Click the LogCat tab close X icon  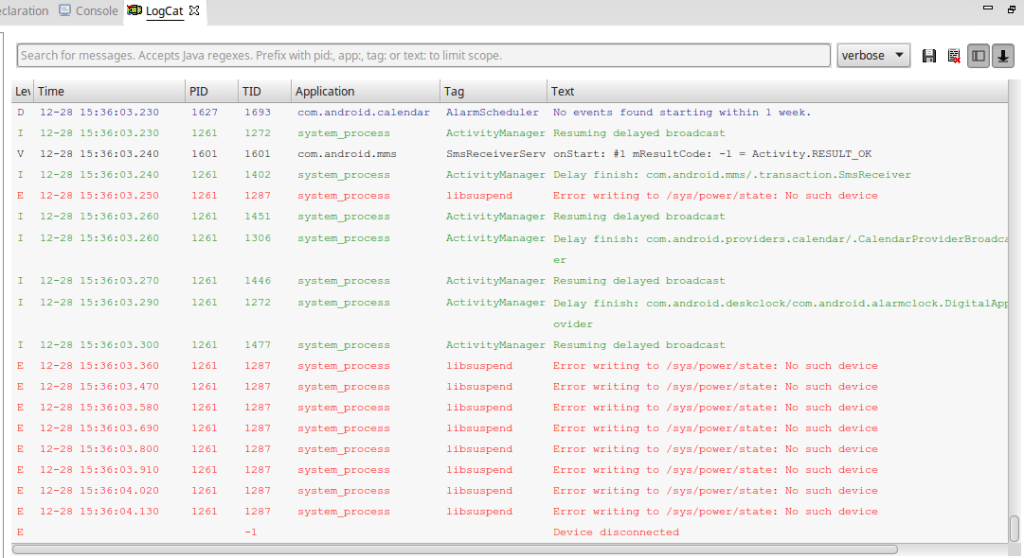coord(195,11)
